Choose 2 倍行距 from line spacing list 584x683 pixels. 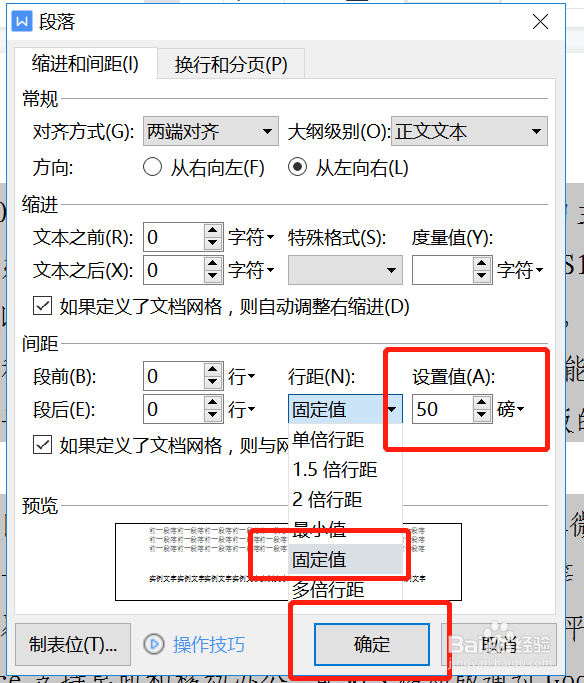click(x=345, y=500)
